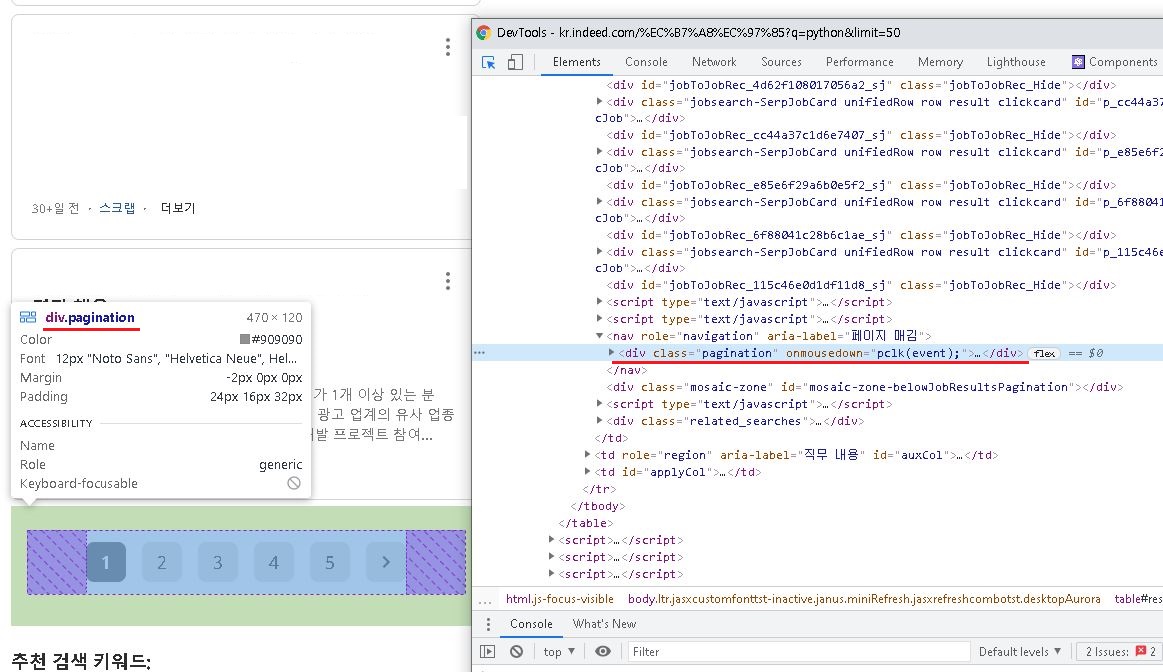Expand the p_6f88041 job card node
This screenshot has height=672, width=1163.
click(599, 202)
